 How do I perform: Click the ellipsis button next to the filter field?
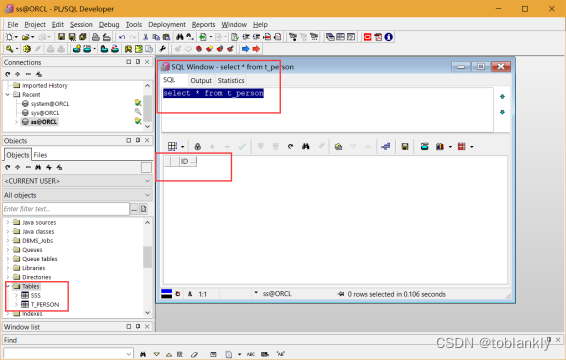(x=134, y=209)
